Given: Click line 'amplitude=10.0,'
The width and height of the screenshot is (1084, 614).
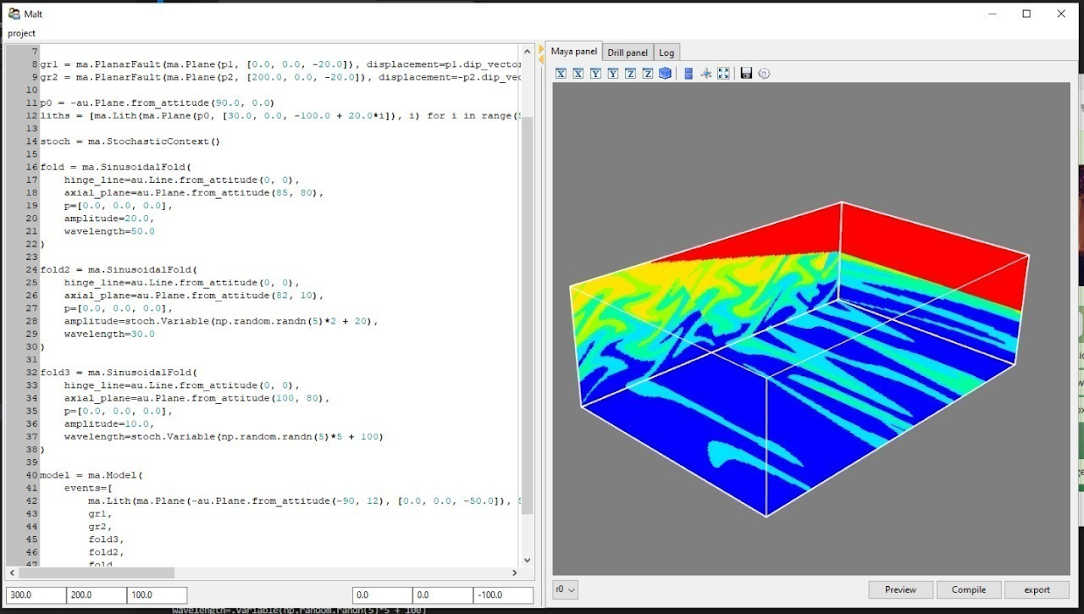Looking at the screenshot, I should click(x=109, y=424).
